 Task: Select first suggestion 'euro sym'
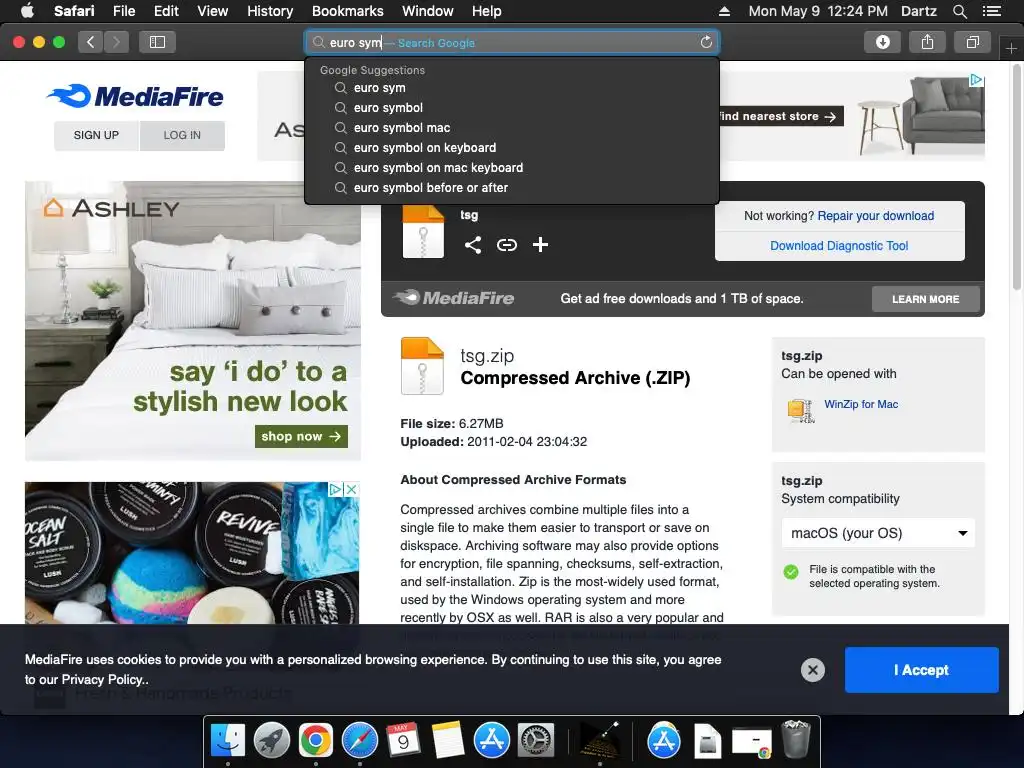[512, 88]
